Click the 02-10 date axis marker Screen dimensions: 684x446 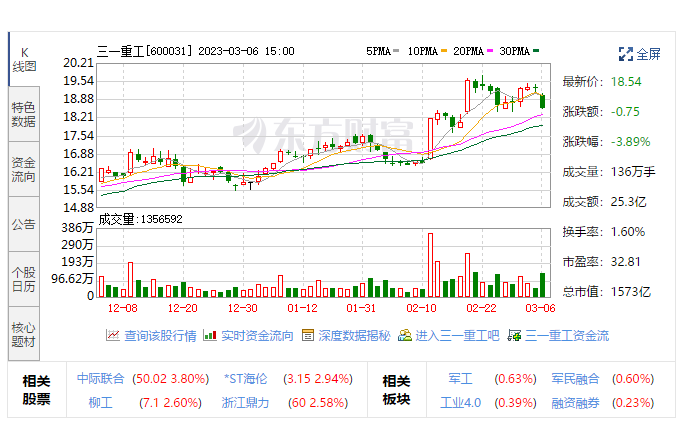point(421,308)
